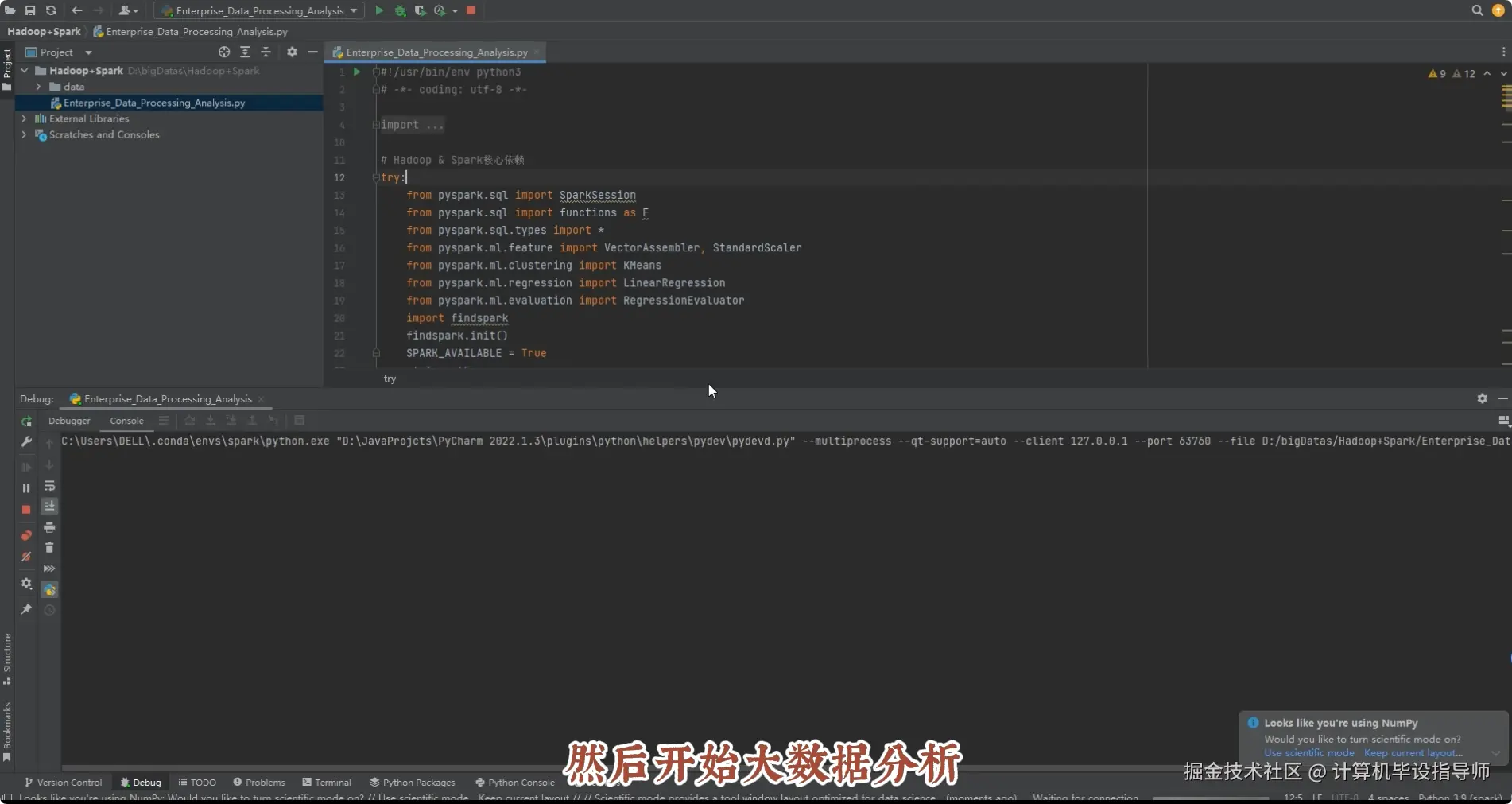1512x804 pixels.
Task: Expand the folded import block
Action: click(376, 125)
